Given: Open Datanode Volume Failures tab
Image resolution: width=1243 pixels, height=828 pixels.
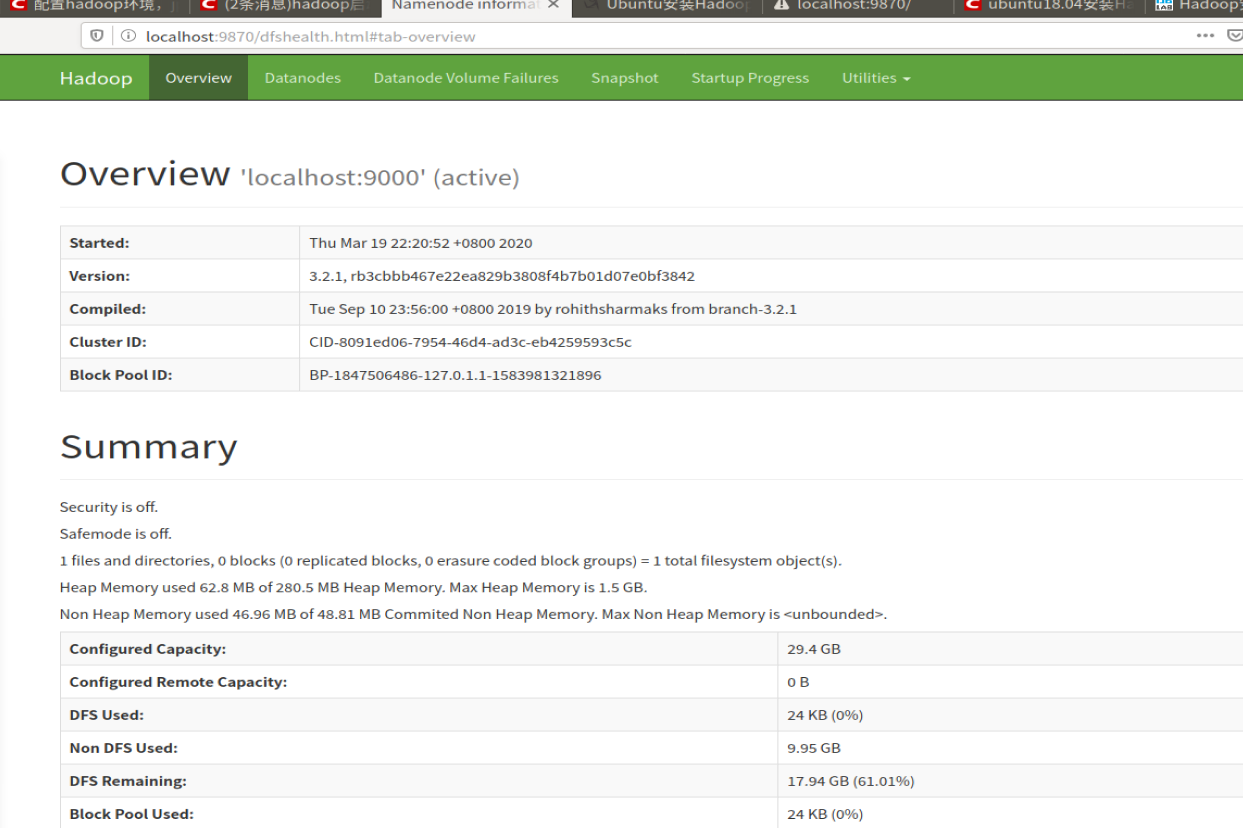Looking at the screenshot, I should pos(466,78).
